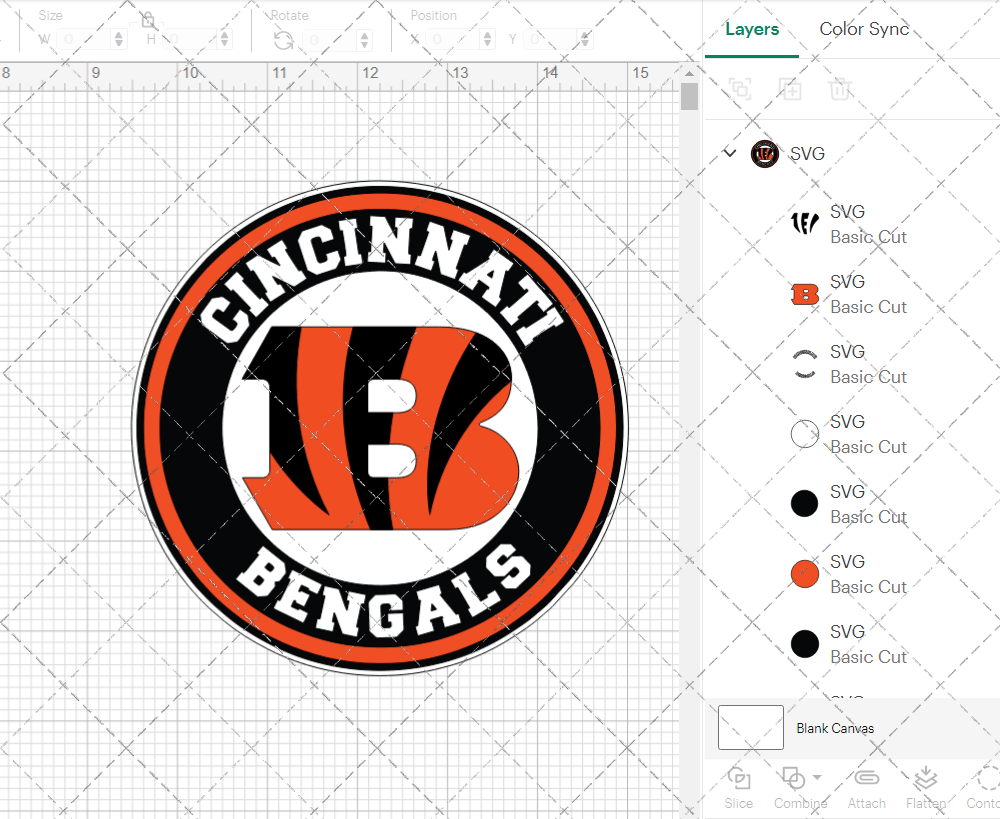Switch to the Layers tab
The height and width of the screenshot is (819, 1000).
(752, 29)
